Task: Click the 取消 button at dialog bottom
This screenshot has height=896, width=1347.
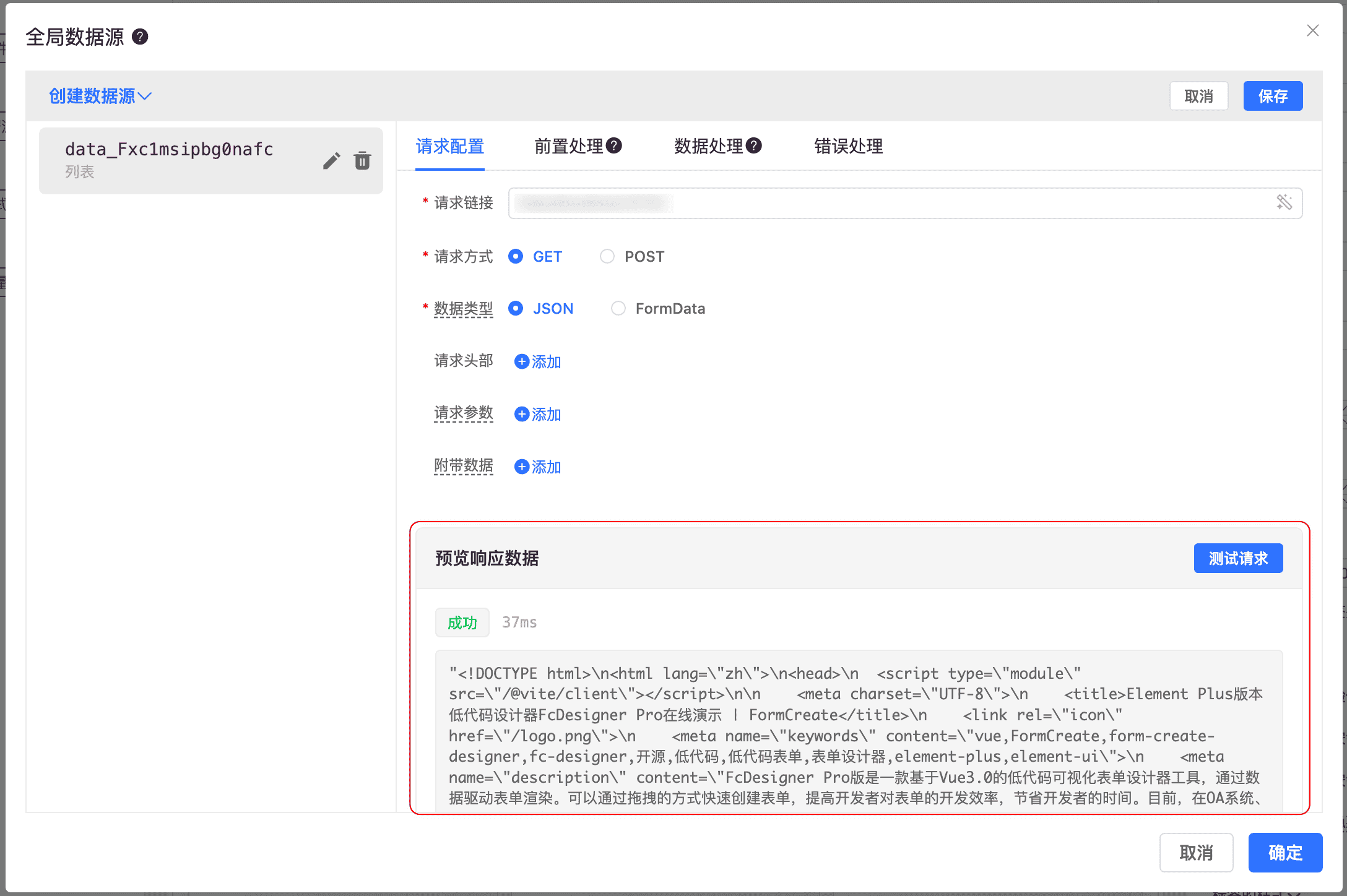Action: coord(1196,853)
